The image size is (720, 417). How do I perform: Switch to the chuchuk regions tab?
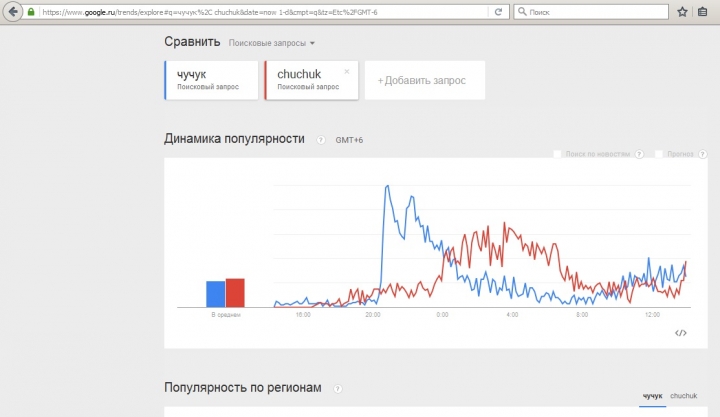683,396
